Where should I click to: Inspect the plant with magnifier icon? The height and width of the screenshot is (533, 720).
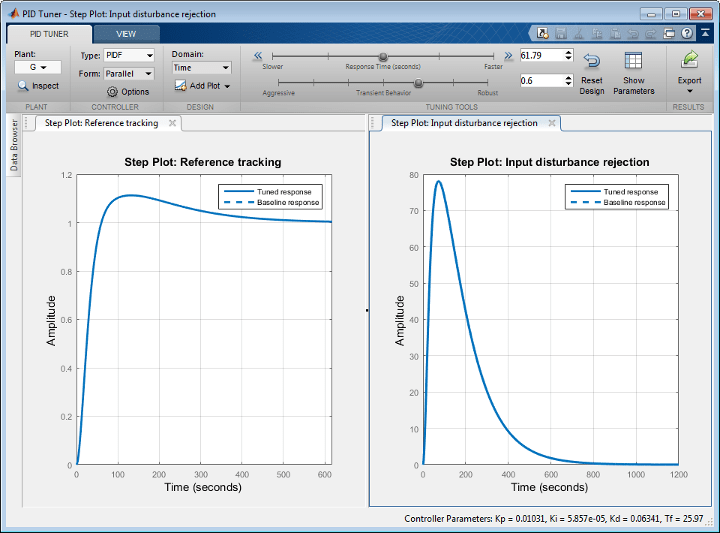point(23,86)
